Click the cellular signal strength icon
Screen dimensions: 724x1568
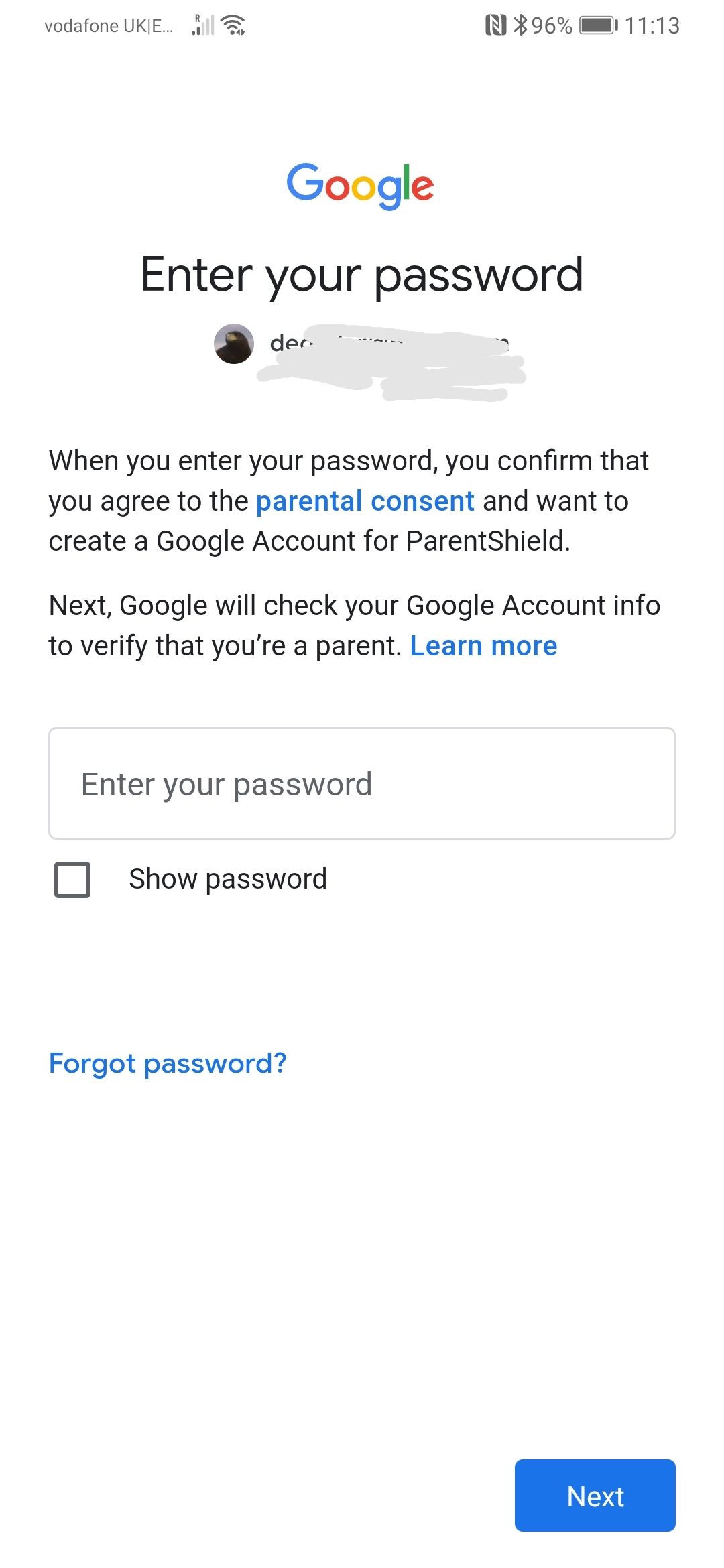pyautogui.click(x=202, y=25)
